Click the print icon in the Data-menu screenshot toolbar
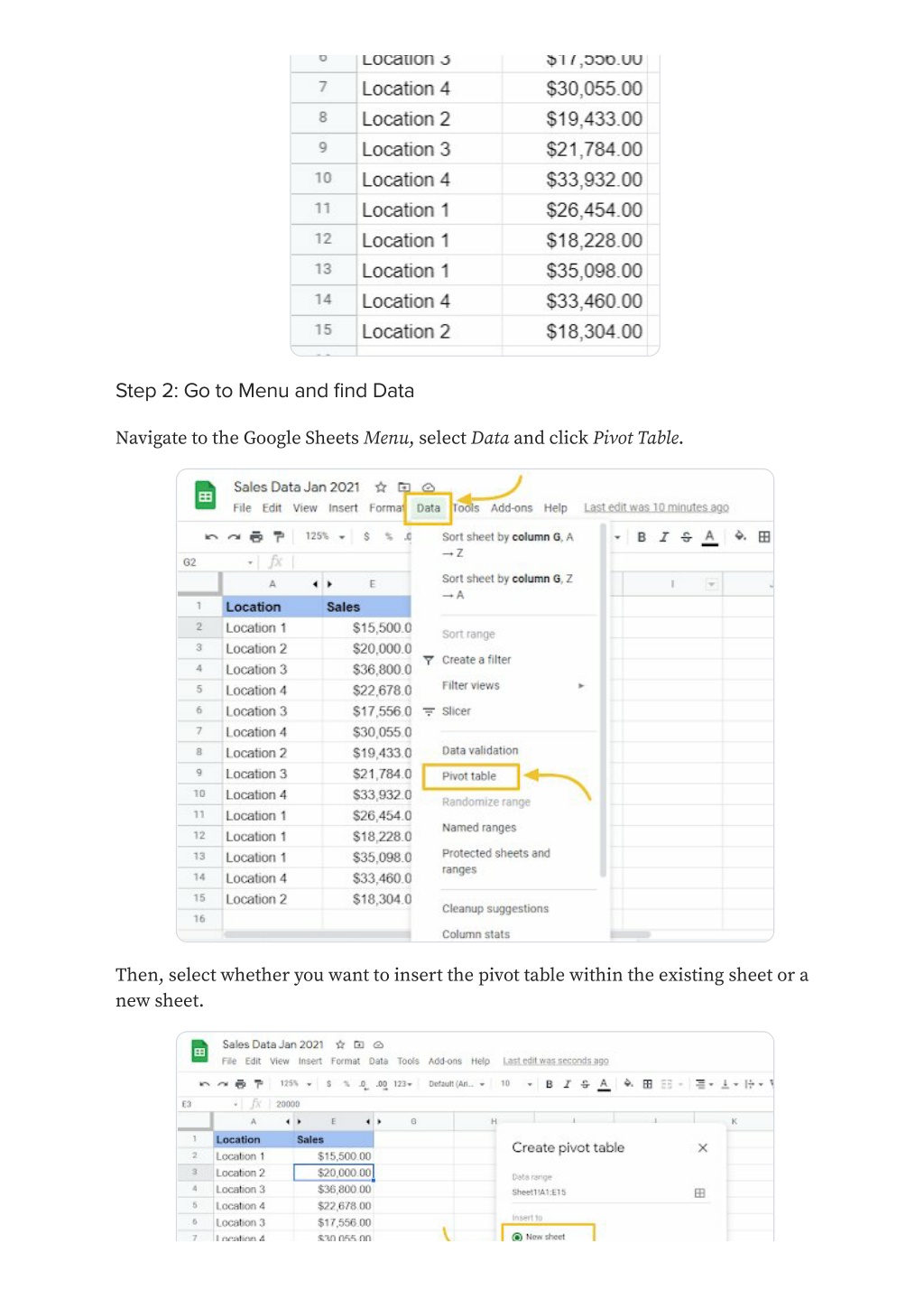Image resolution: width=924 pixels, height=1308 pixels. [256, 537]
